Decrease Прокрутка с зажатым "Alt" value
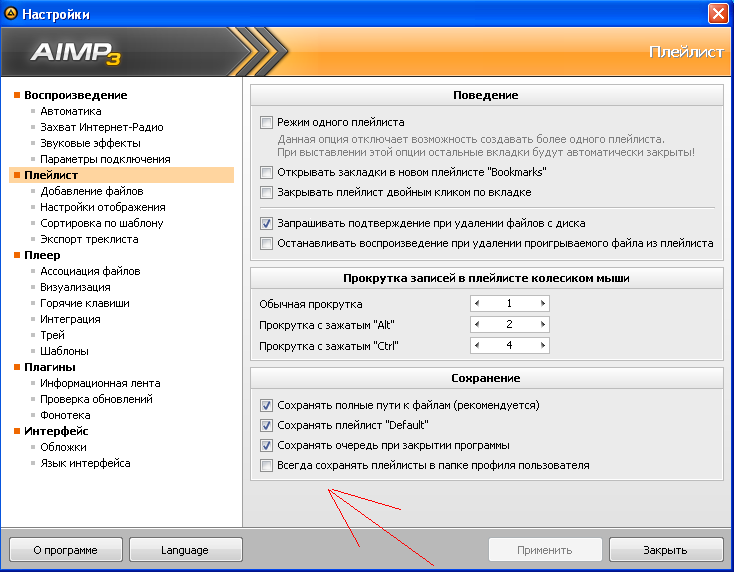Viewport: 734px width, 572px height. pos(477,324)
